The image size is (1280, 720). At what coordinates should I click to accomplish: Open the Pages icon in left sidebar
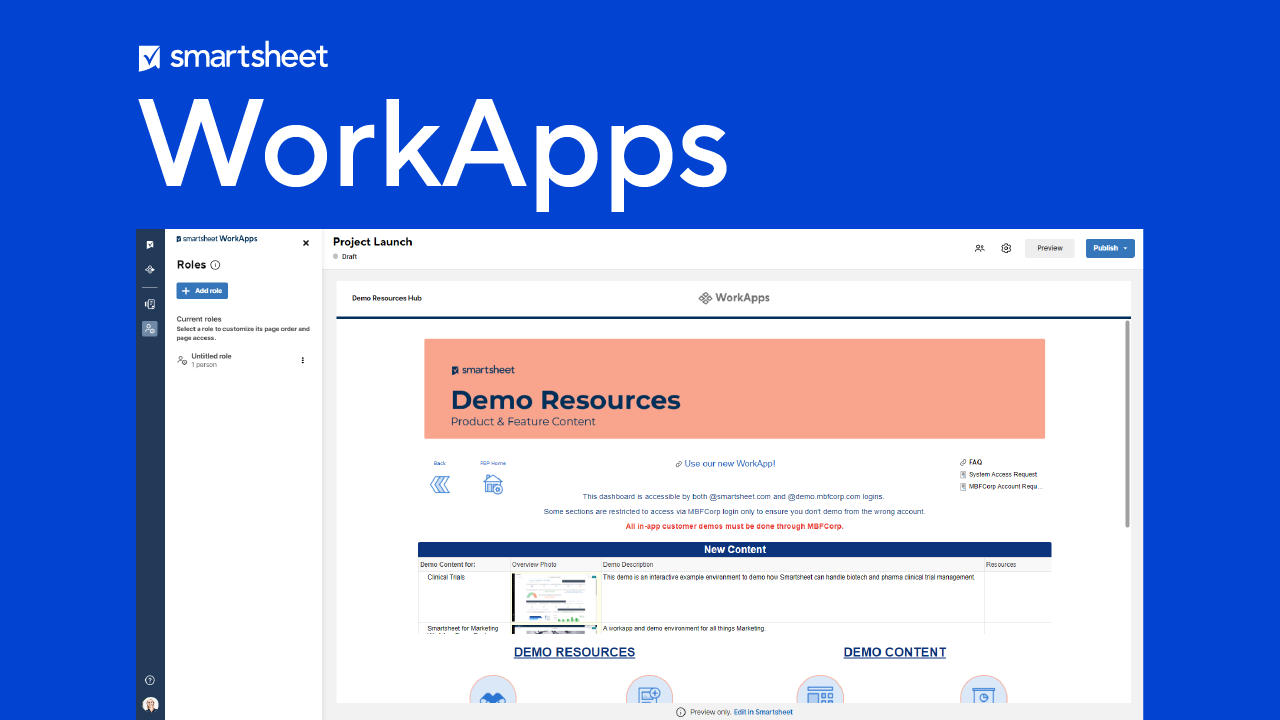(x=150, y=304)
